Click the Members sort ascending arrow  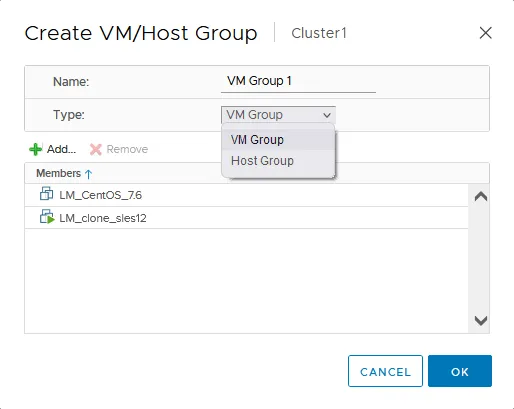88,174
